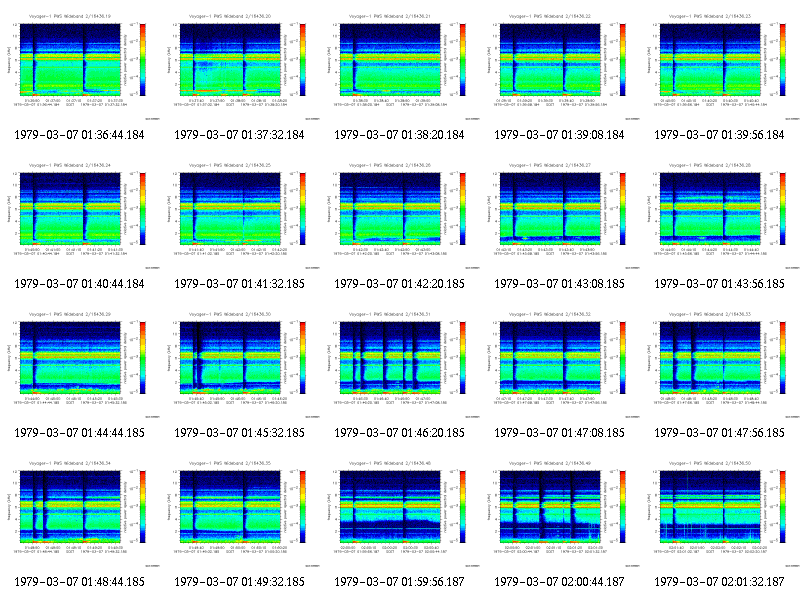
Task: Open spectrogram thumbnail dated 1979-03-07 01:38:20.184
Action: pyautogui.click(x=400, y=66)
